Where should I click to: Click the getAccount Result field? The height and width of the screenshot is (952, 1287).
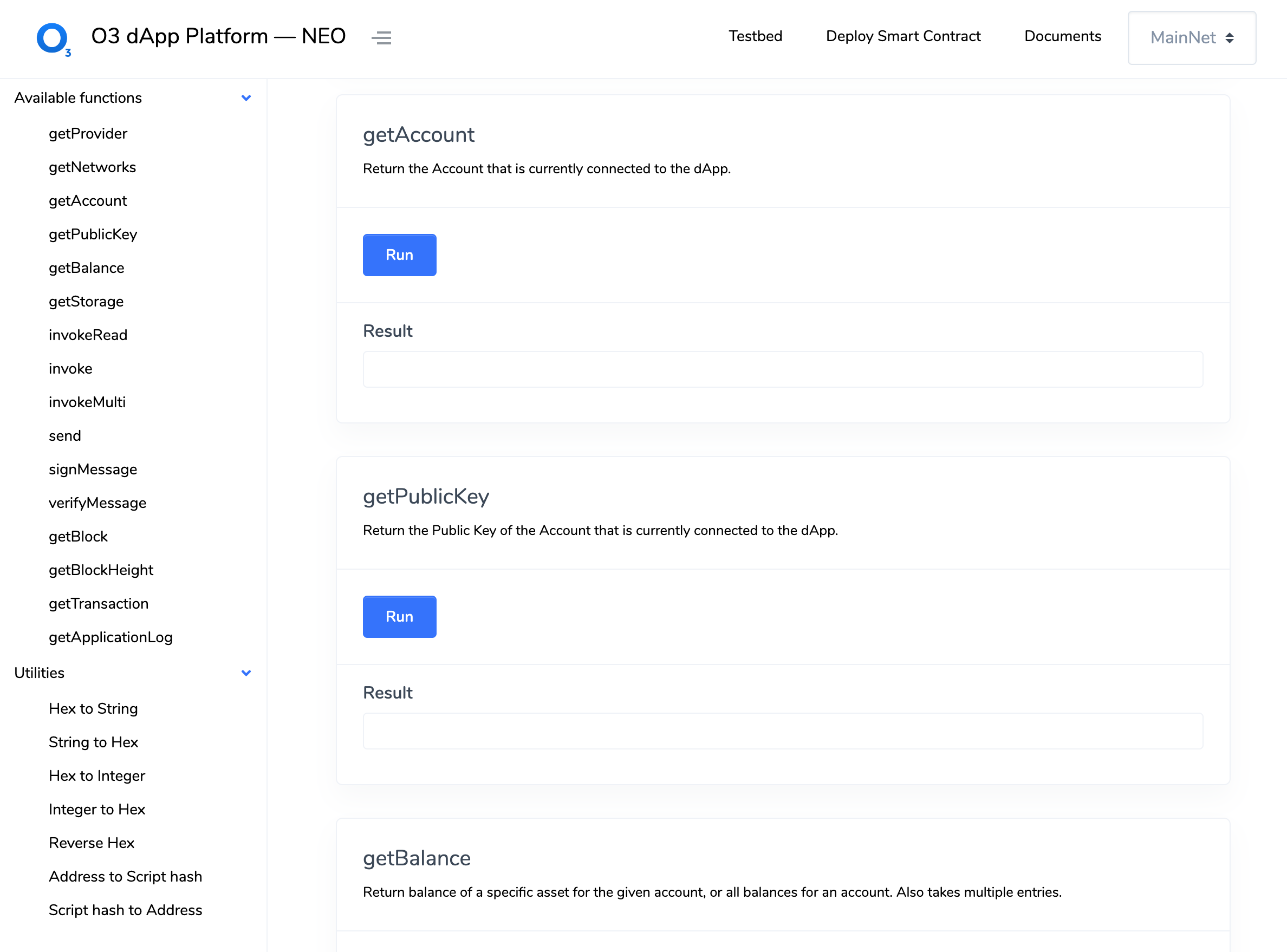pos(782,369)
